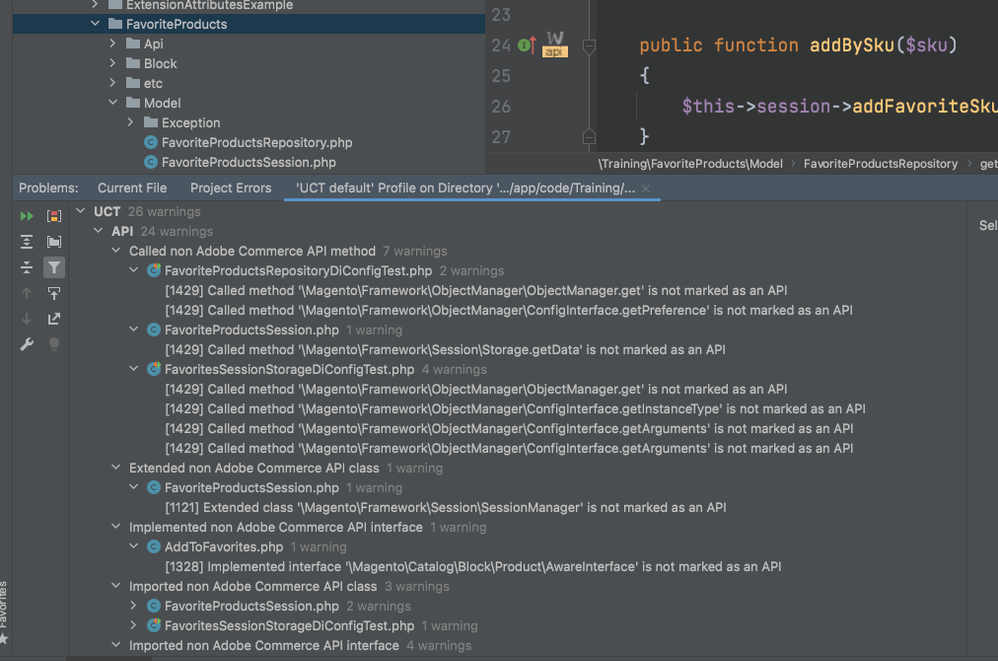Collapse the addBySku function fold marker

tap(589, 46)
